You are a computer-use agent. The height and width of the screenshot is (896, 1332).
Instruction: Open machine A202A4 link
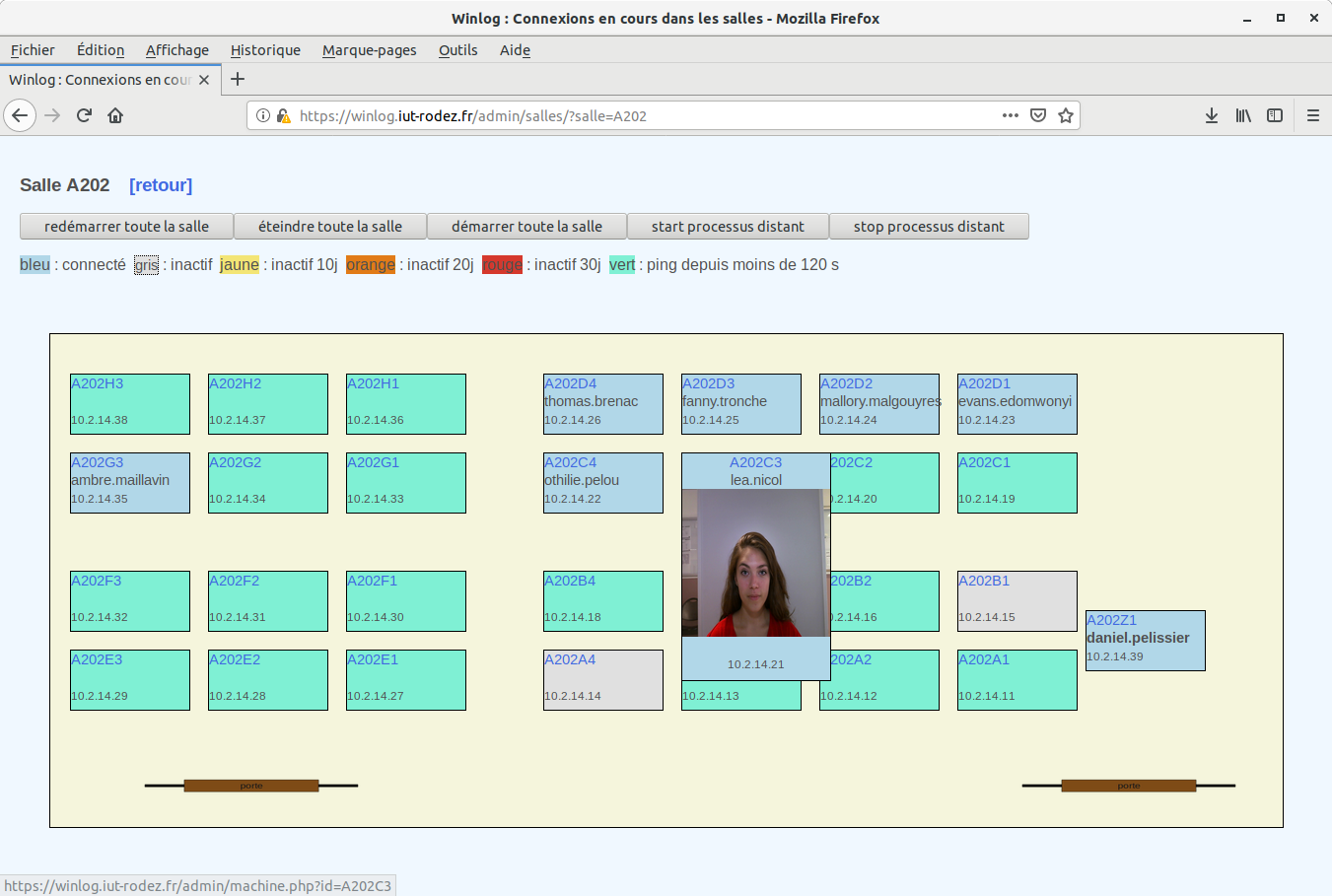point(570,659)
